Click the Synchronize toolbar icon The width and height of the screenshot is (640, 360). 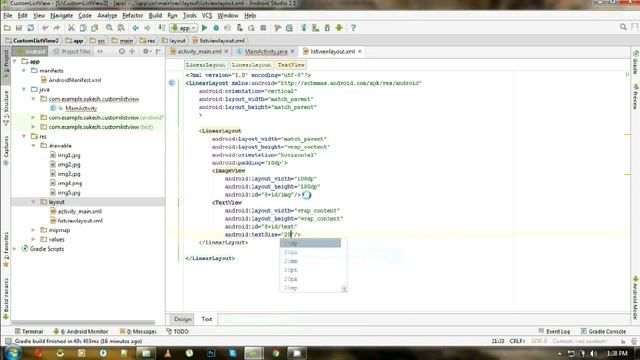pyautogui.click(x=31, y=28)
